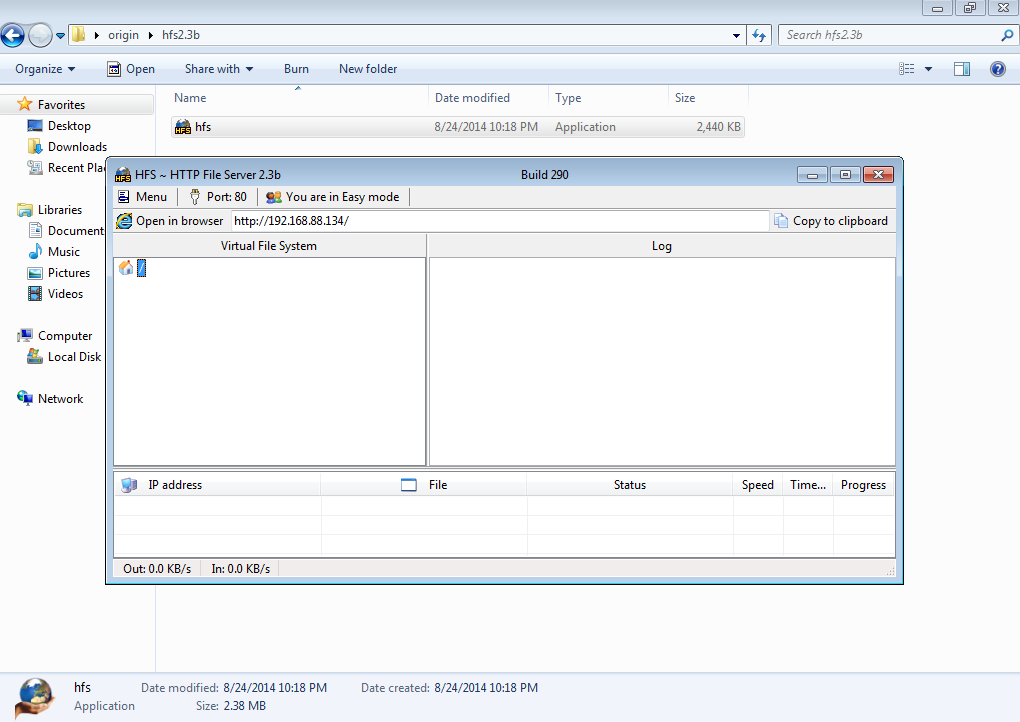Click the plug icon next to Port
1020x722 pixels.
(x=195, y=197)
